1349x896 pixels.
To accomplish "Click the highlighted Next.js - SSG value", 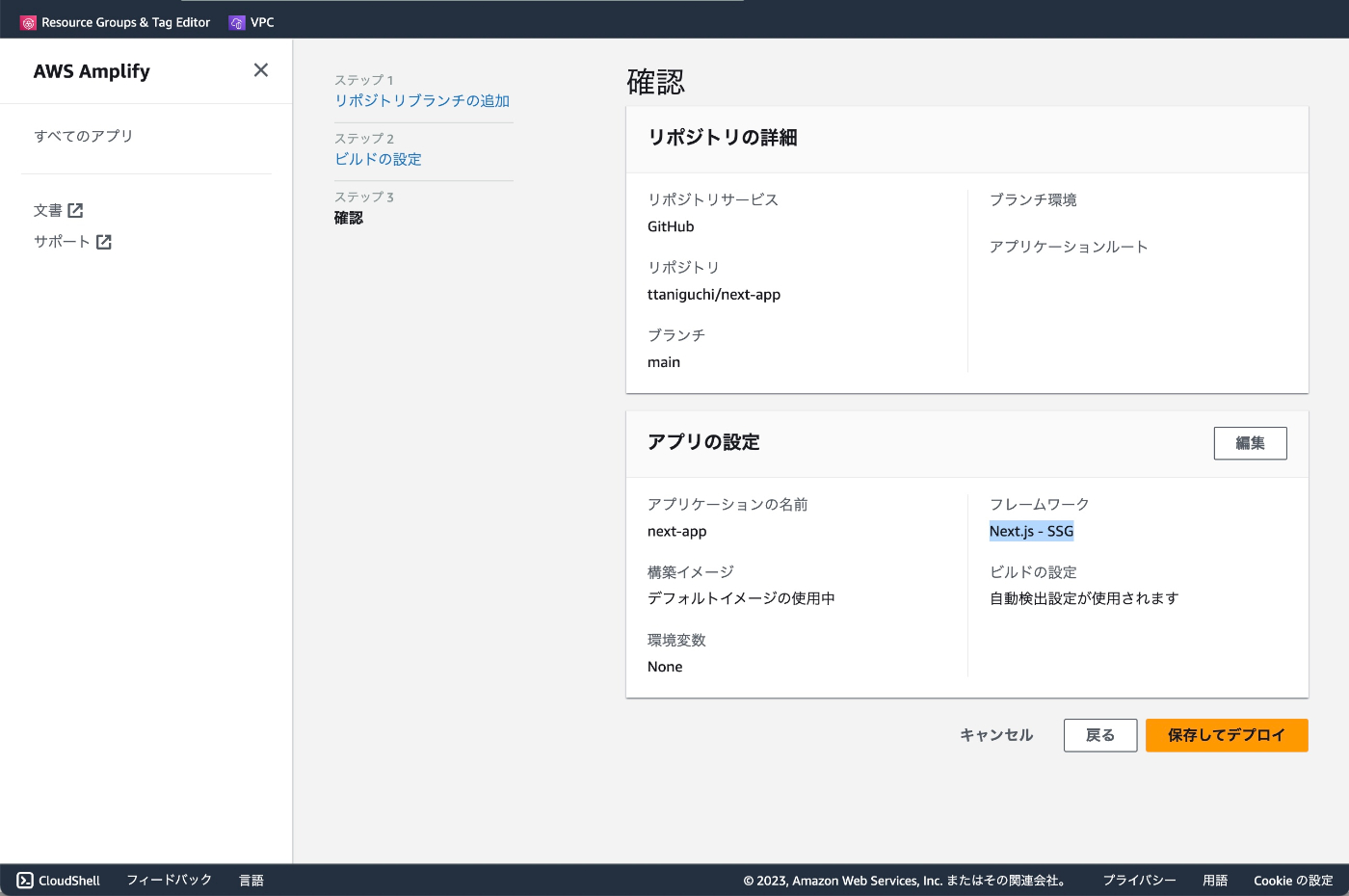I will click(x=1031, y=531).
